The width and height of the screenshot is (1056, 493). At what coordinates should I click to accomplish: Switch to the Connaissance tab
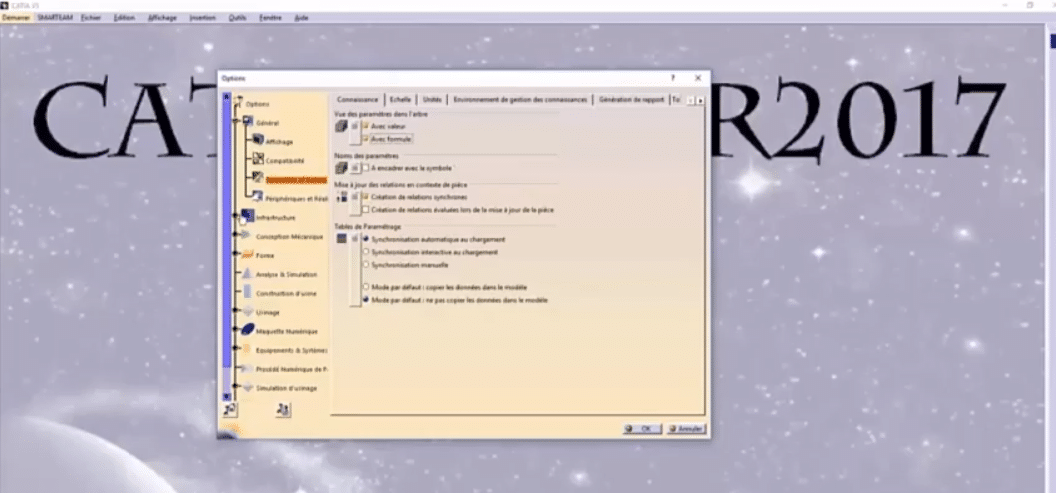tap(358, 100)
